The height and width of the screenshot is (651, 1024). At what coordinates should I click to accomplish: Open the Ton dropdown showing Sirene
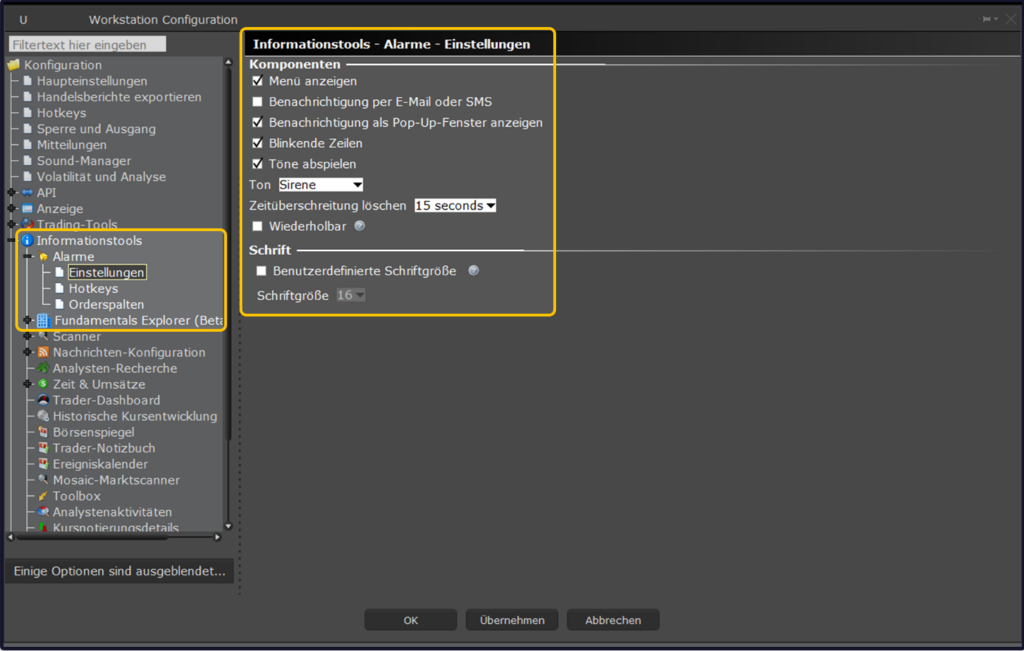tap(321, 185)
